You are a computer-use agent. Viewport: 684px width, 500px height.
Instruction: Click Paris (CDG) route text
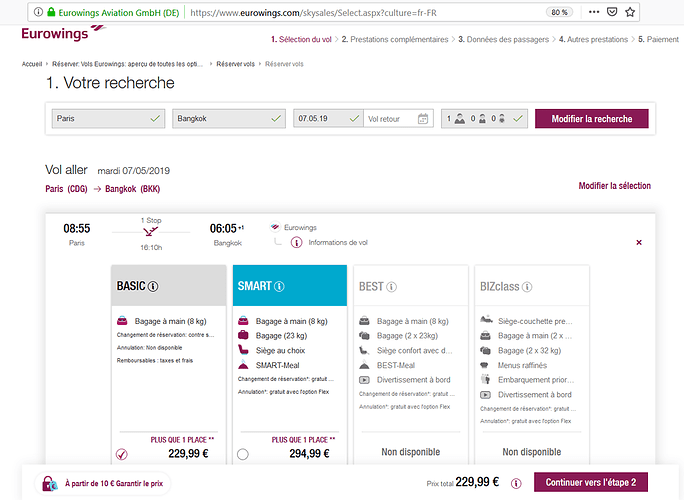point(66,189)
